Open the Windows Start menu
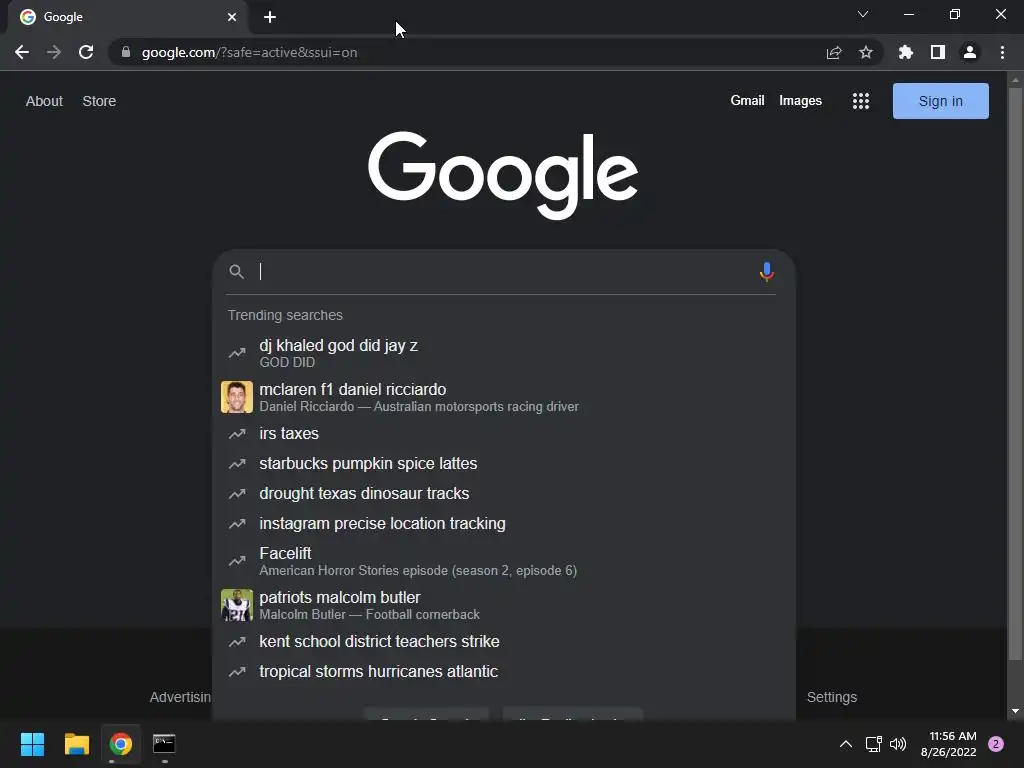This screenshot has width=1024, height=768. point(32,744)
